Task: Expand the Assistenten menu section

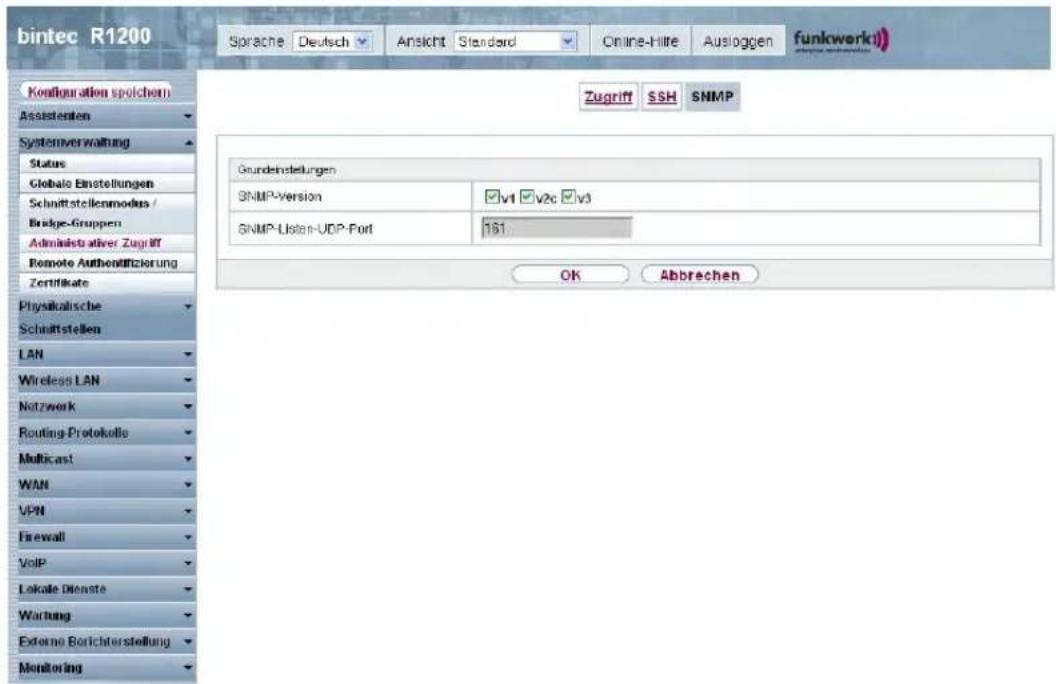Action: coord(106,116)
